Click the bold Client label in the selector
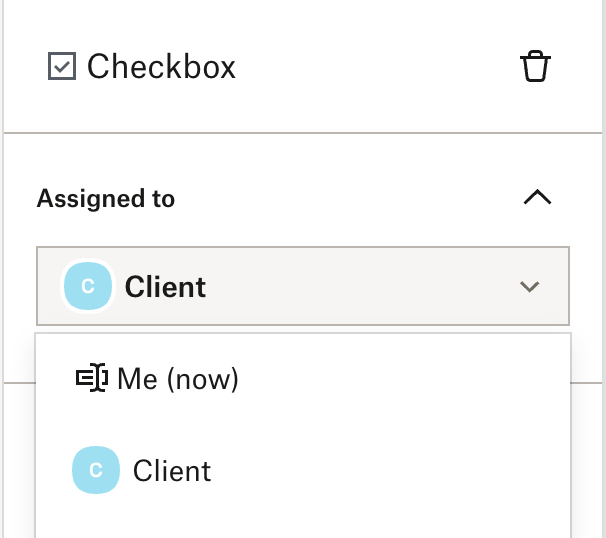The image size is (606, 538). click(x=165, y=287)
